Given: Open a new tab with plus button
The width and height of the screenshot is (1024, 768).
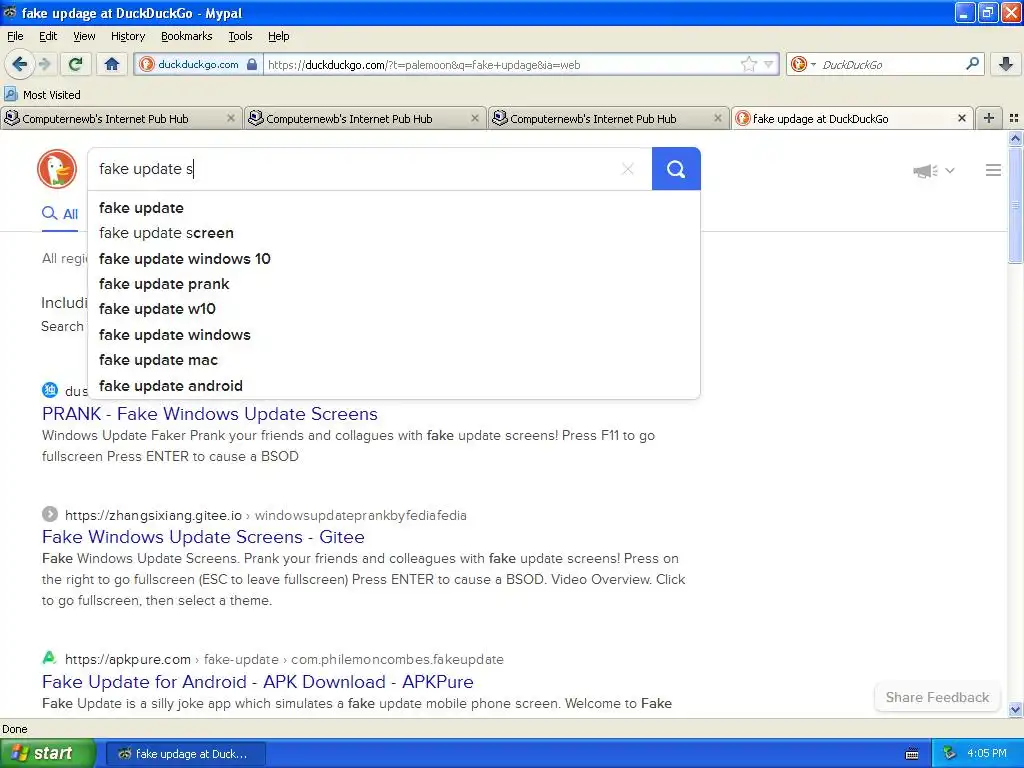Looking at the screenshot, I should point(989,118).
